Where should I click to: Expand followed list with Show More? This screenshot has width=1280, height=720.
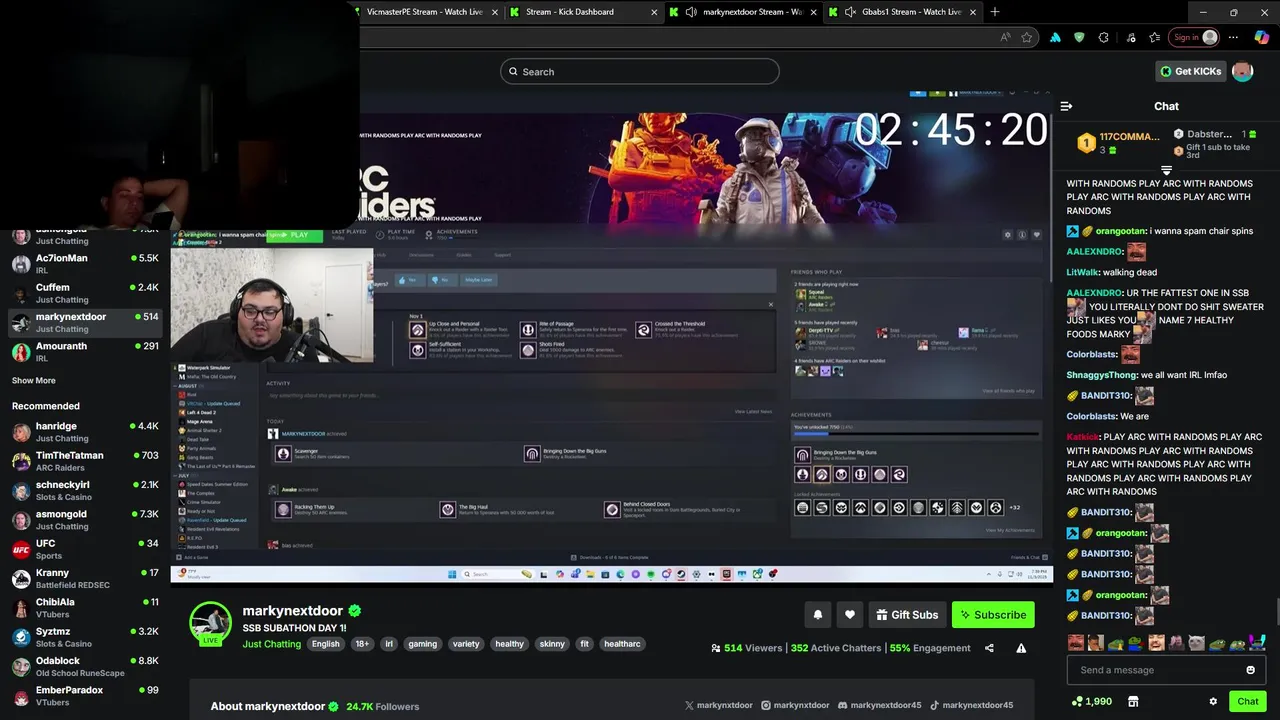(x=34, y=380)
